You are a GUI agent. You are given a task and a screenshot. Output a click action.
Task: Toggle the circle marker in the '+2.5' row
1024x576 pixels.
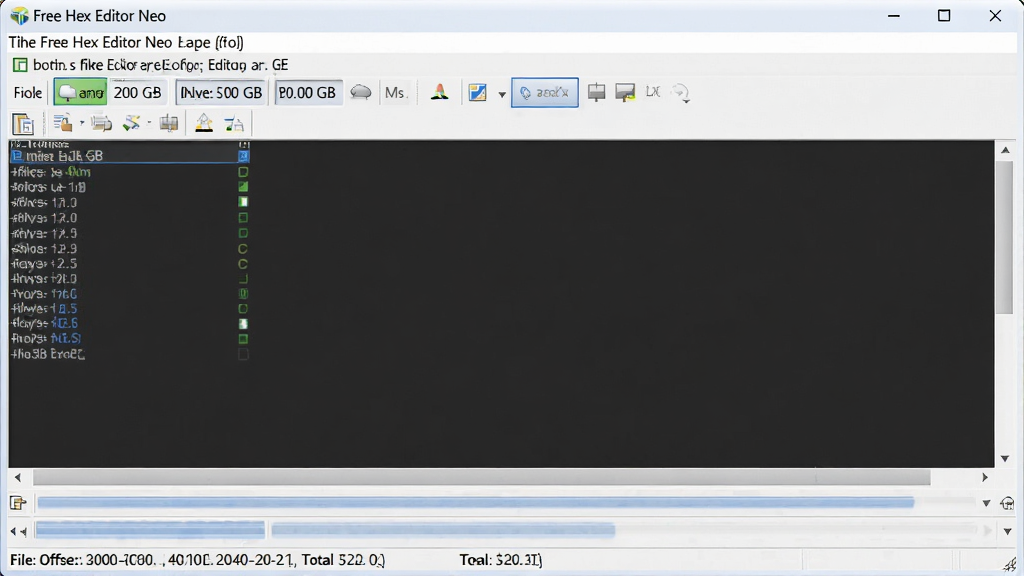pos(243,264)
